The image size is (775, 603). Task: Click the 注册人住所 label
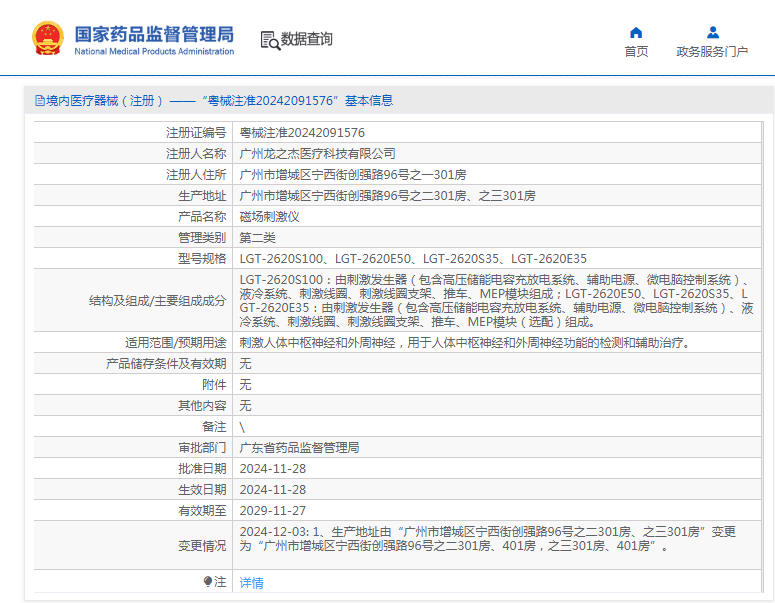click(x=196, y=174)
